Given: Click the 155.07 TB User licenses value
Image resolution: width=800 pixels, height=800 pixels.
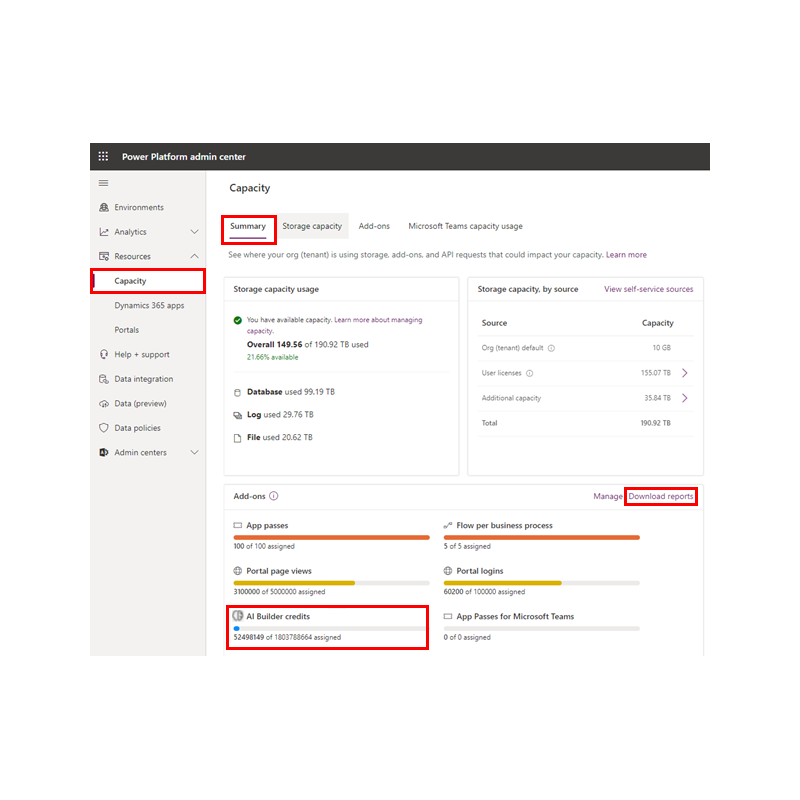Looking at the screenshot, I should click(x=656, y=373).
